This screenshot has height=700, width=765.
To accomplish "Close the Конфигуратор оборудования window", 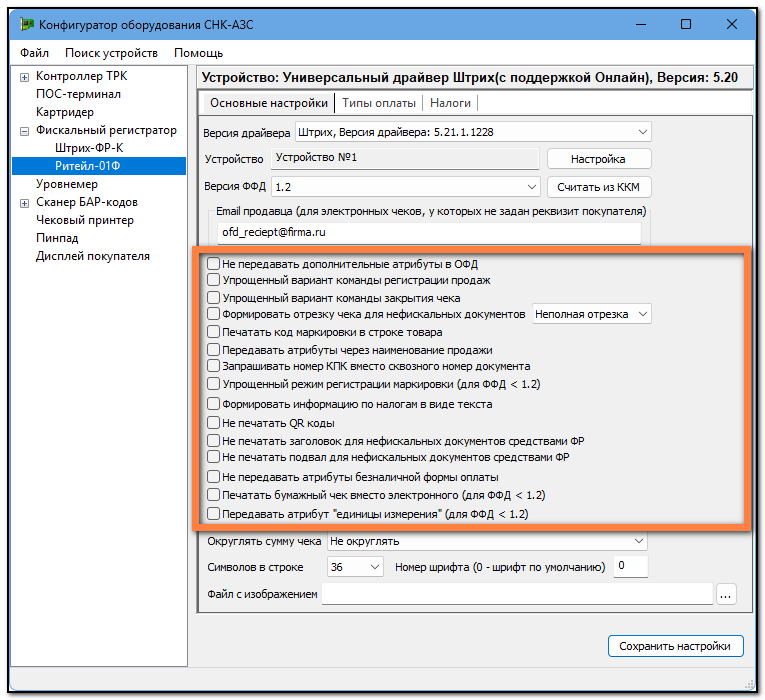I will tap(731, 24).
